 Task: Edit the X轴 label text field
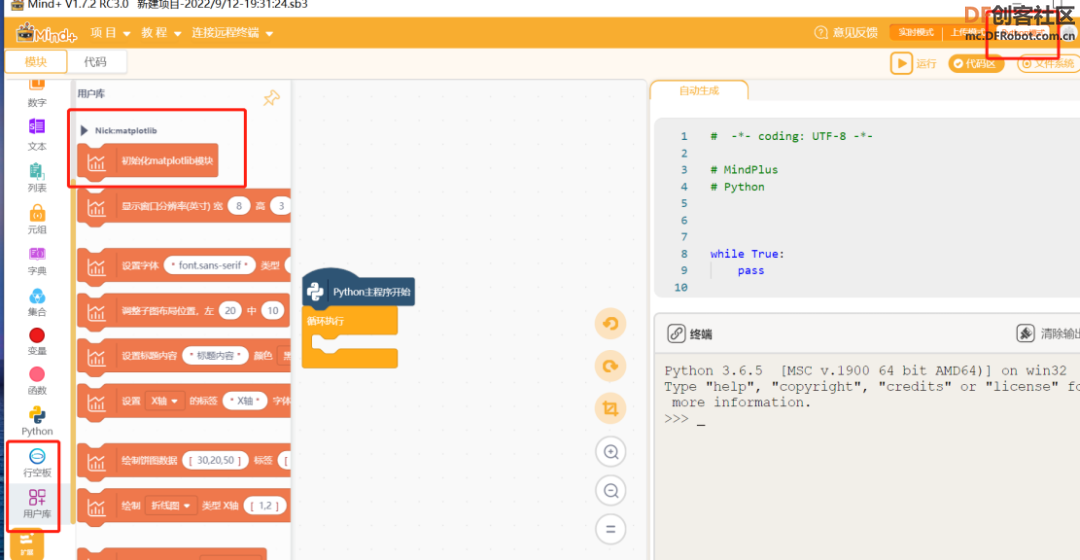[x=245, y=401]
